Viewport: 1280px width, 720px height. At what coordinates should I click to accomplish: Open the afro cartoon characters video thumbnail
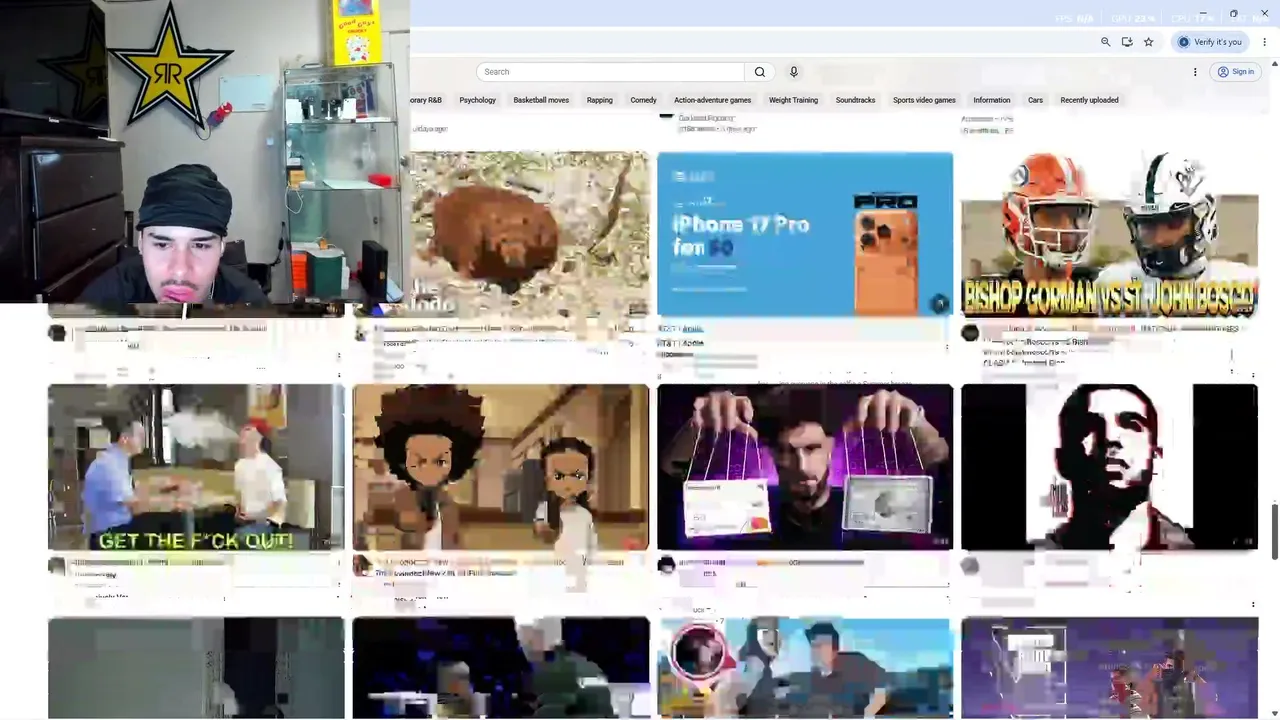[500, 467]
